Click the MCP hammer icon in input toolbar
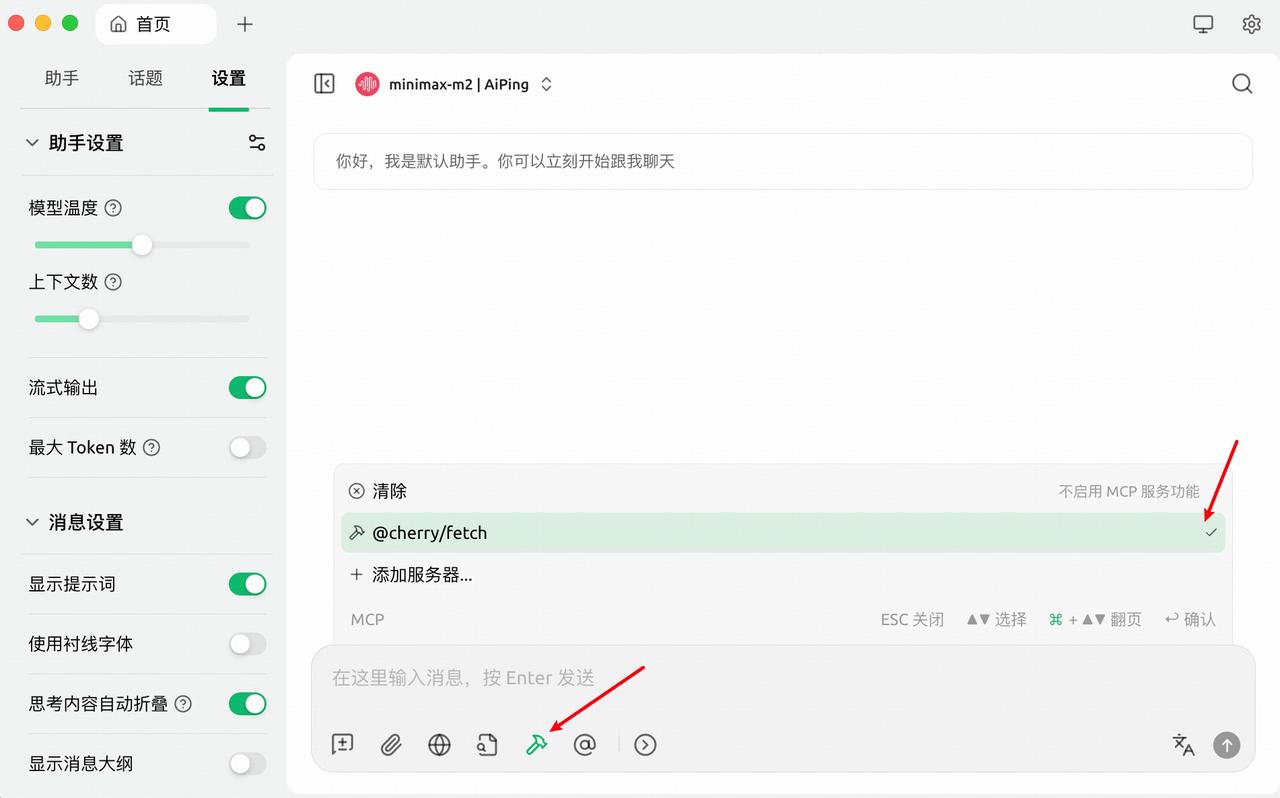 537,744
